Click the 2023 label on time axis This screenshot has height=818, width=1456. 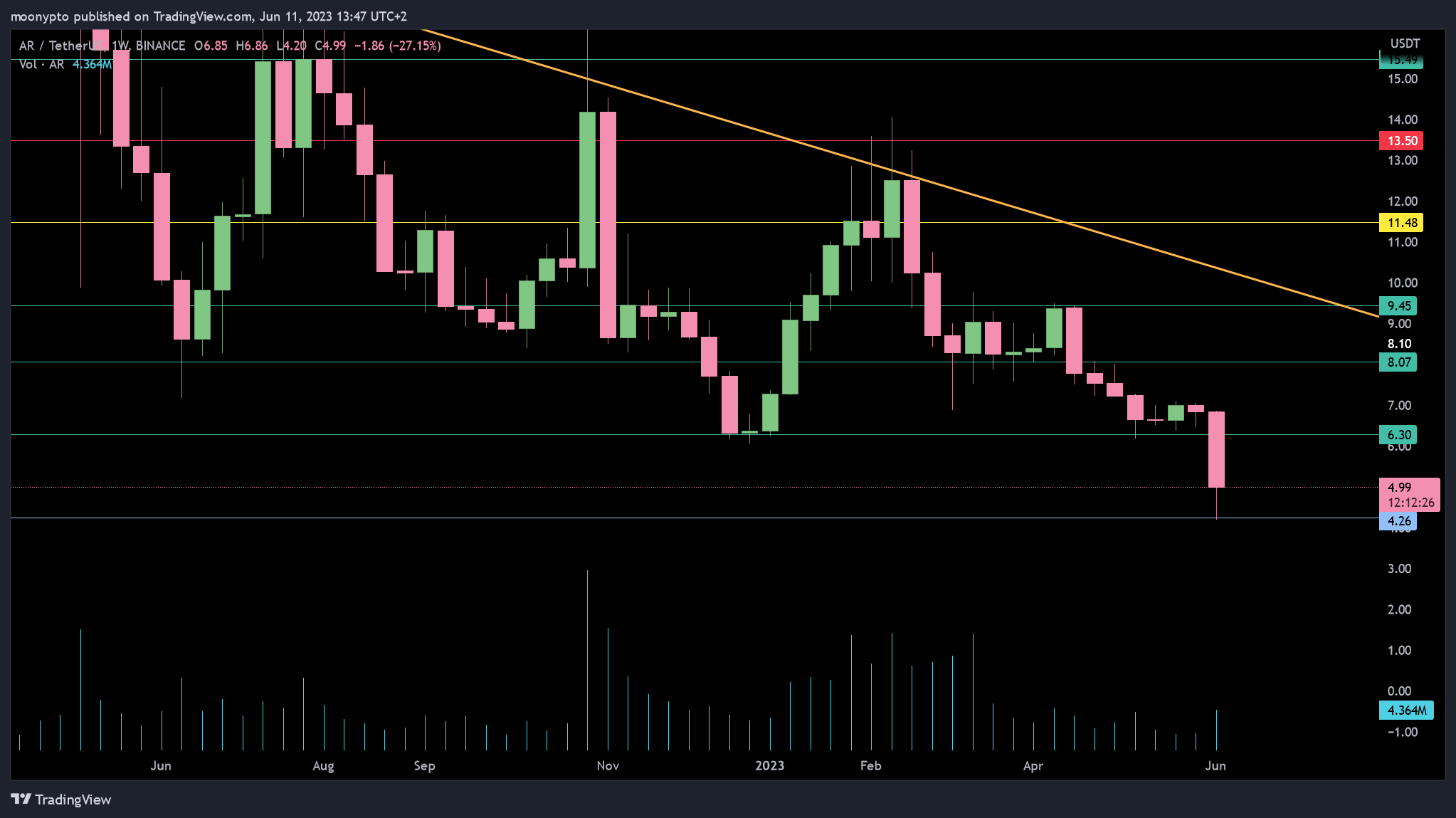[769, 765]
